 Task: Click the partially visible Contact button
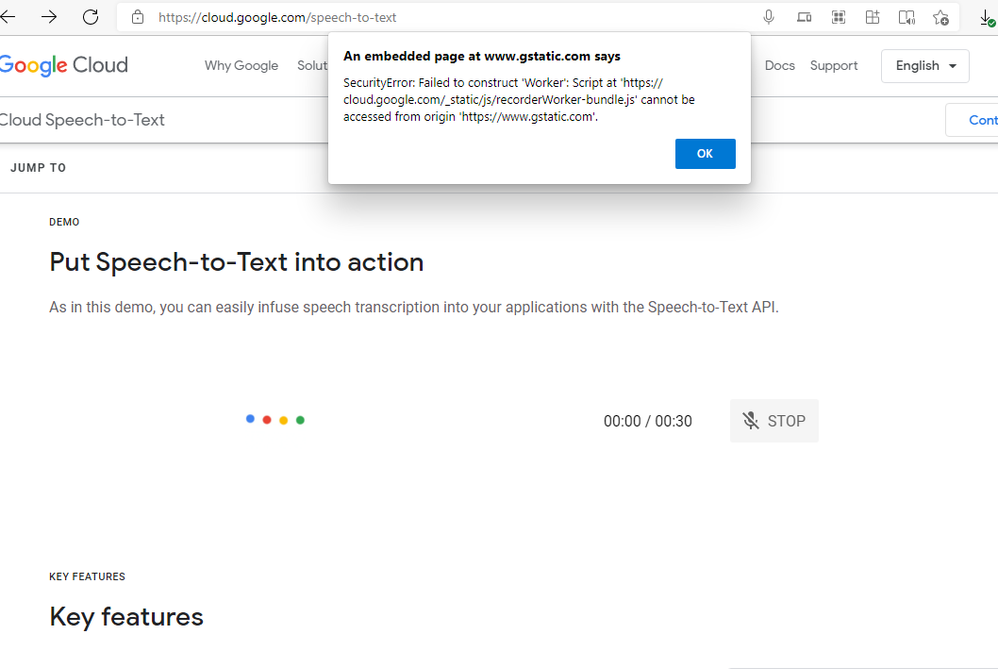pos(974,120)
